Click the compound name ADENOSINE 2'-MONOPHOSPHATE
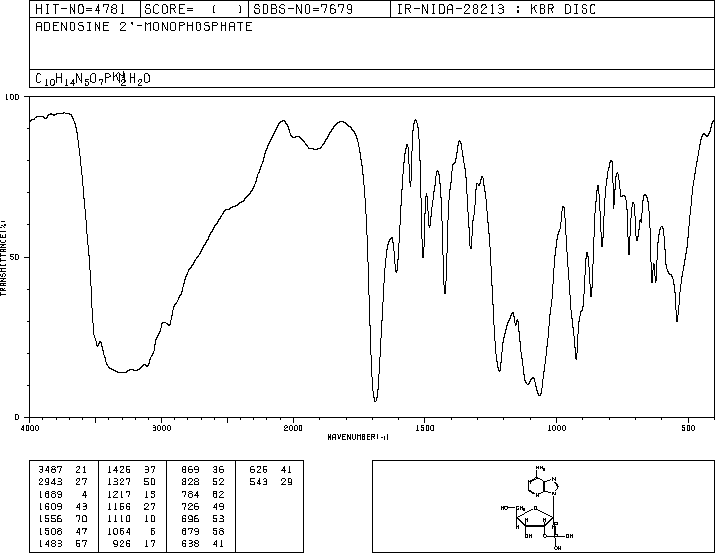The width and height of the screenshot is (715, 553). (144, 26)
